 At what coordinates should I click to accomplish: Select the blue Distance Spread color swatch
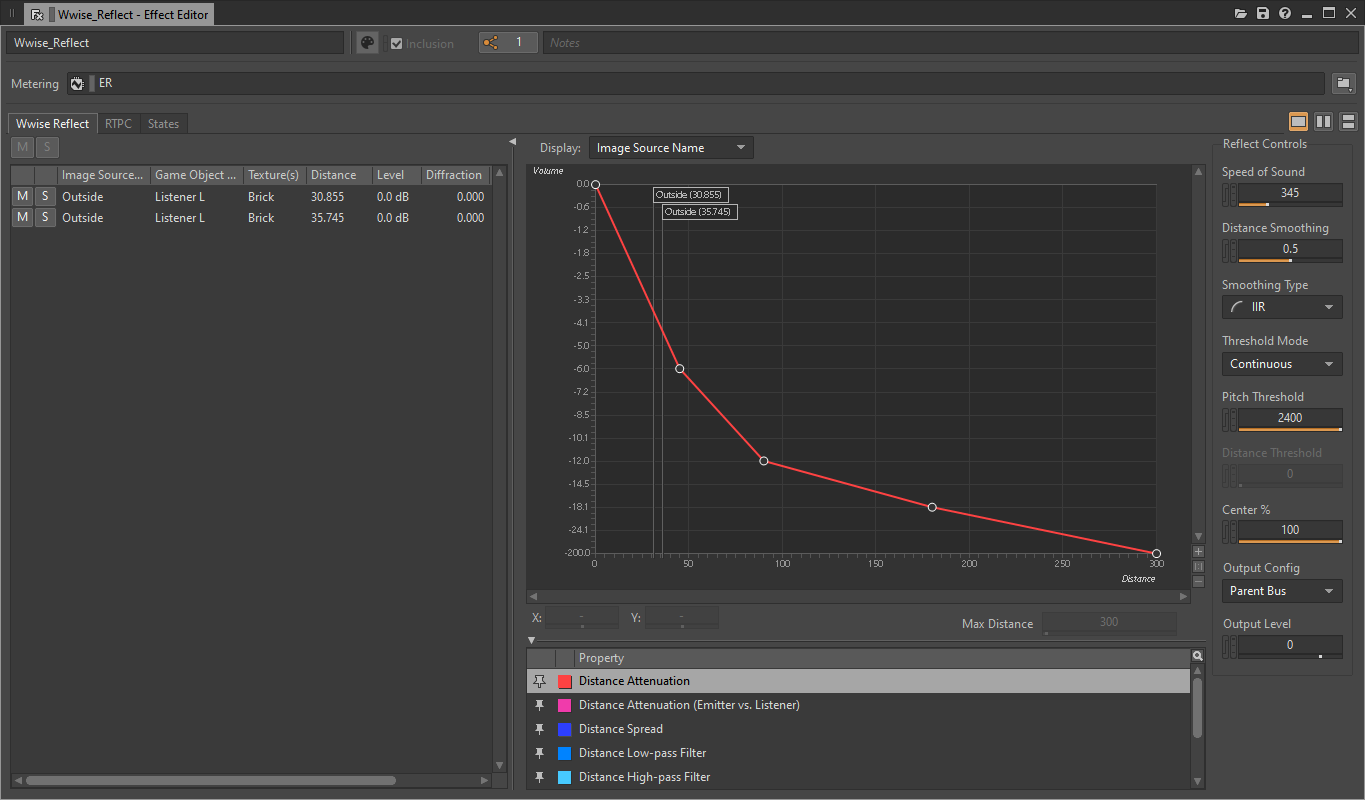tap(564, 729)
